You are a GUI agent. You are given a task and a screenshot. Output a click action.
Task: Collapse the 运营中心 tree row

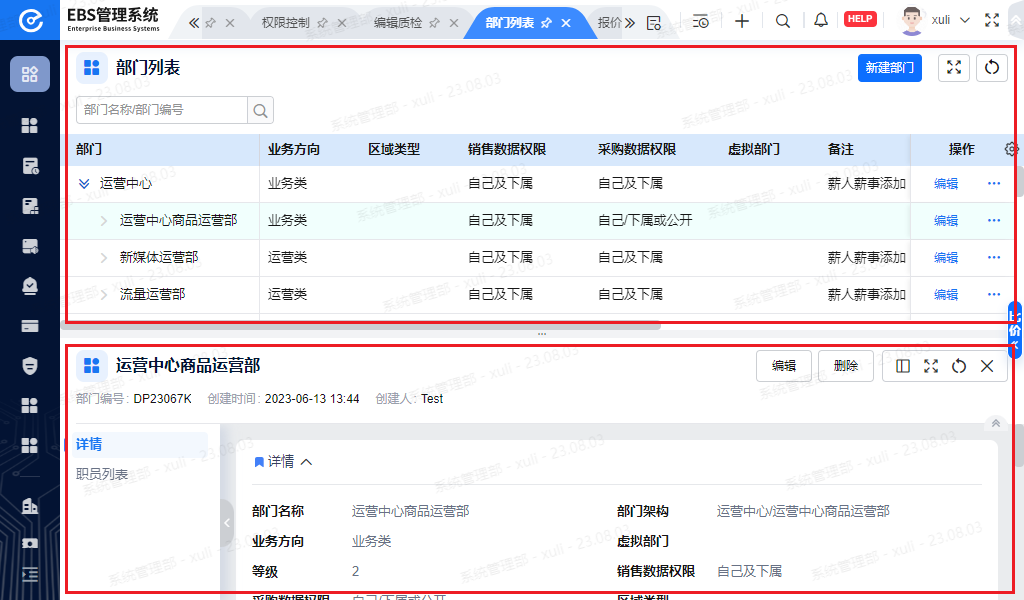point(84,184)
